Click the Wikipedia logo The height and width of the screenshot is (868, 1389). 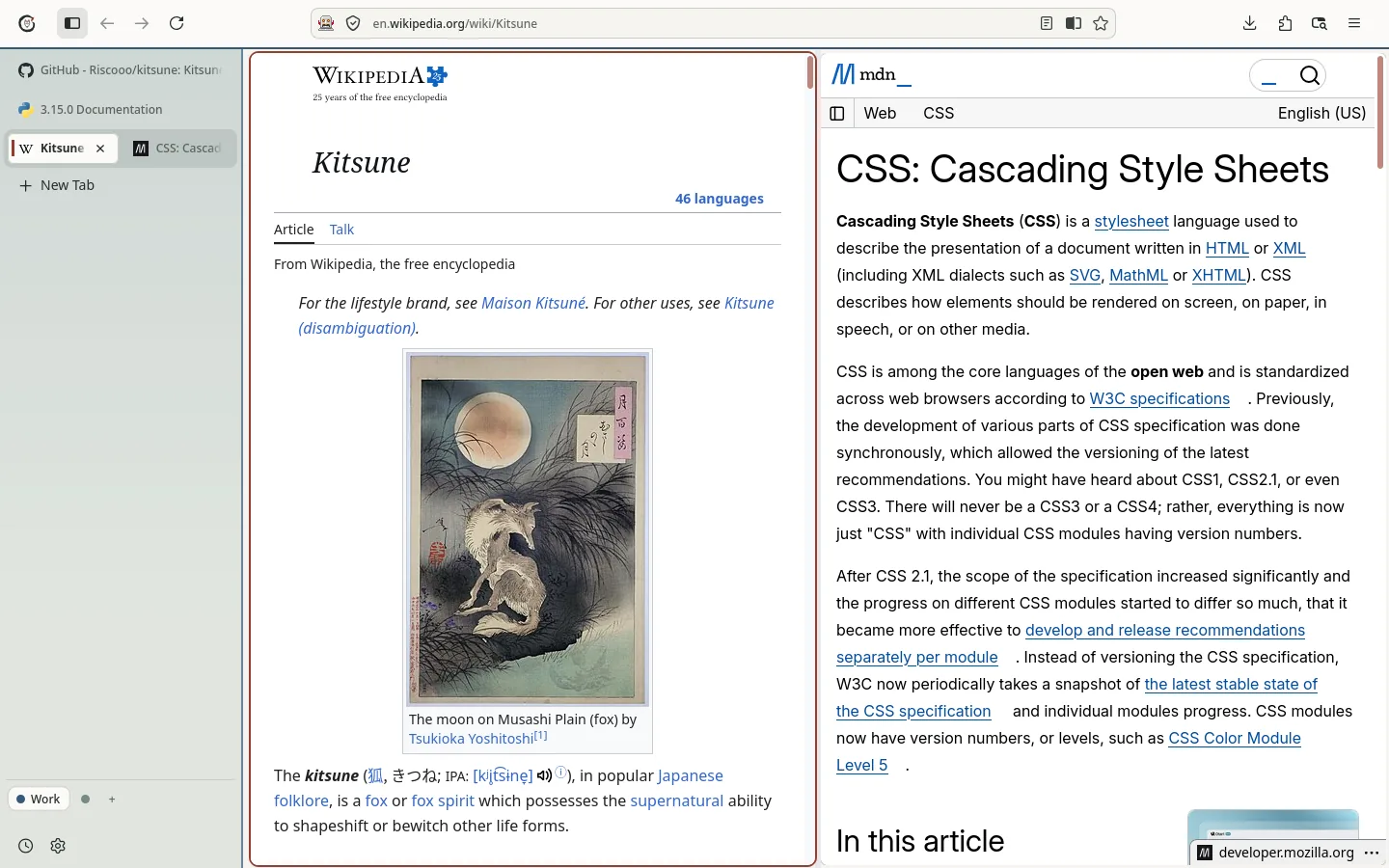(380, 83)
